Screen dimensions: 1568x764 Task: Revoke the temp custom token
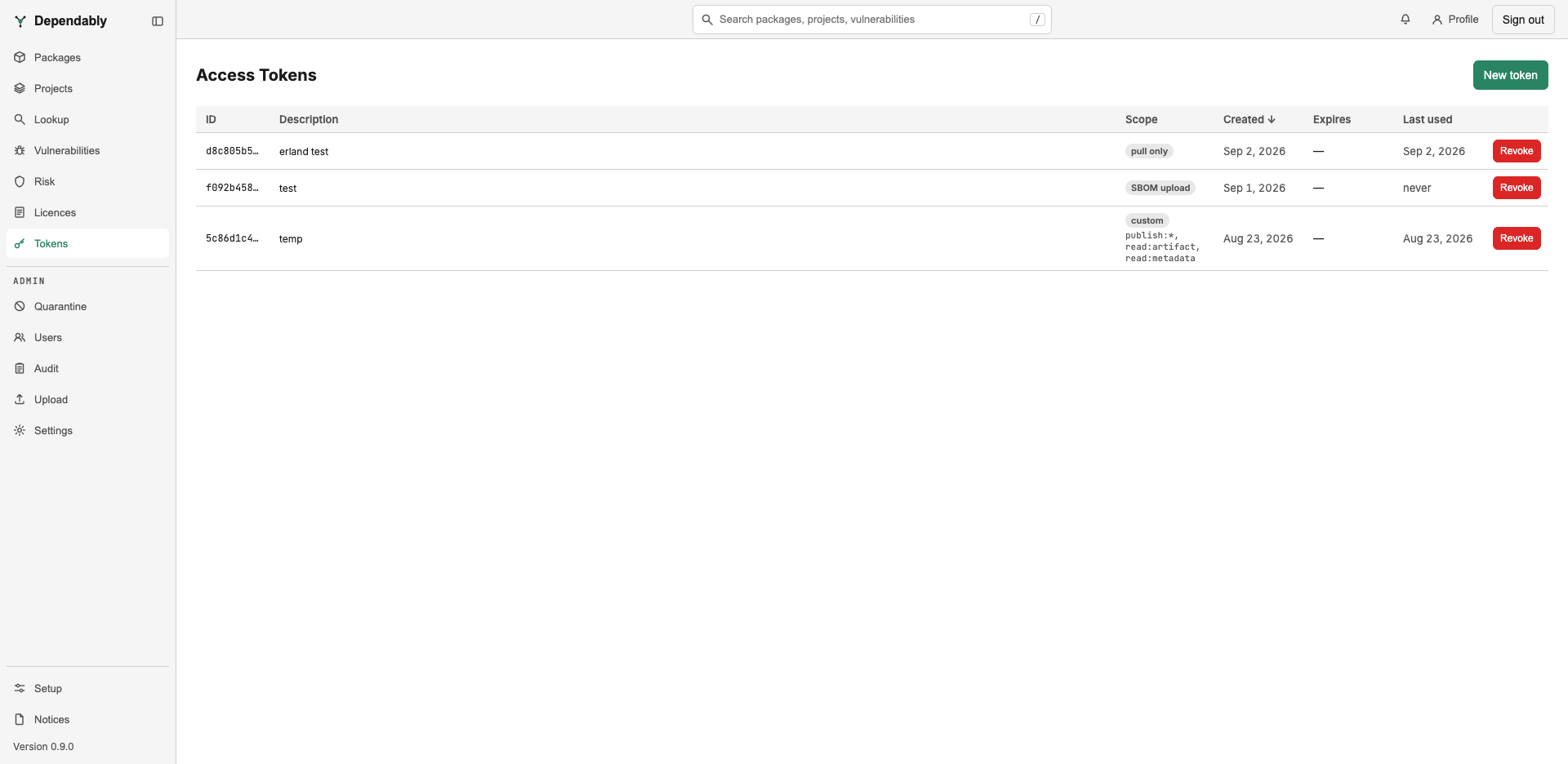point(1517,238)
